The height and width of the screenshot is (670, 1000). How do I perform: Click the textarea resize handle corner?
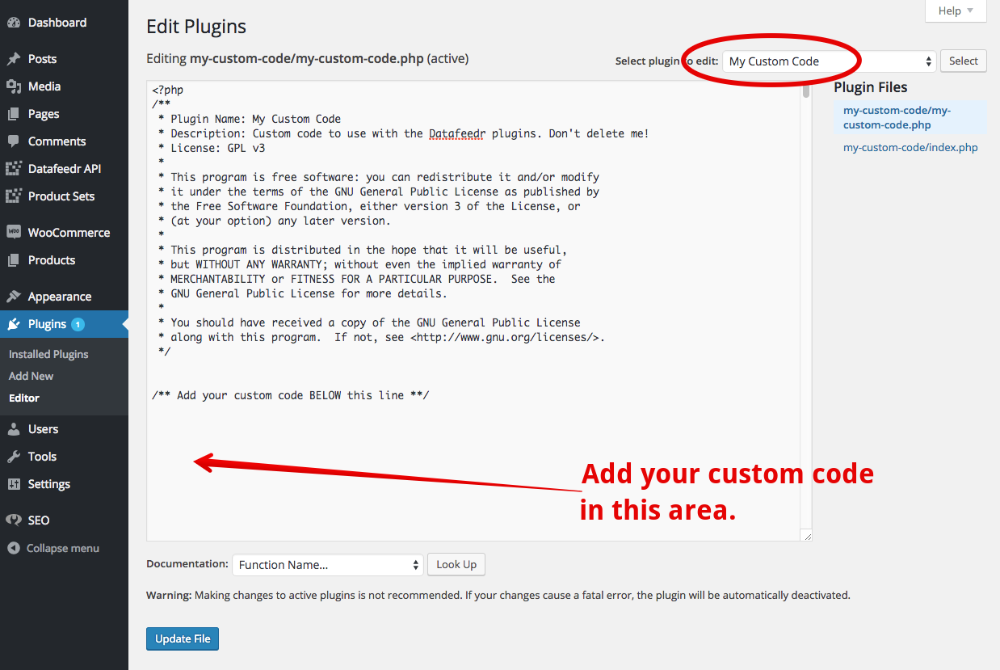[807, 536]
